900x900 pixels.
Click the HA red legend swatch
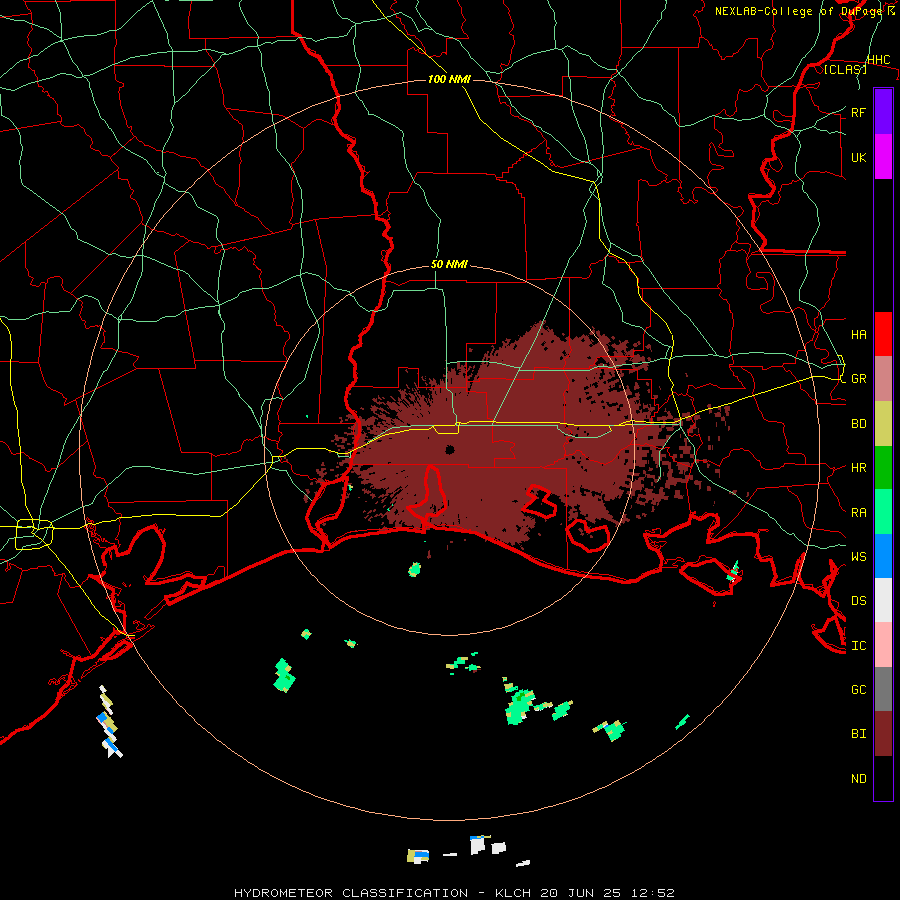[883, 334]
